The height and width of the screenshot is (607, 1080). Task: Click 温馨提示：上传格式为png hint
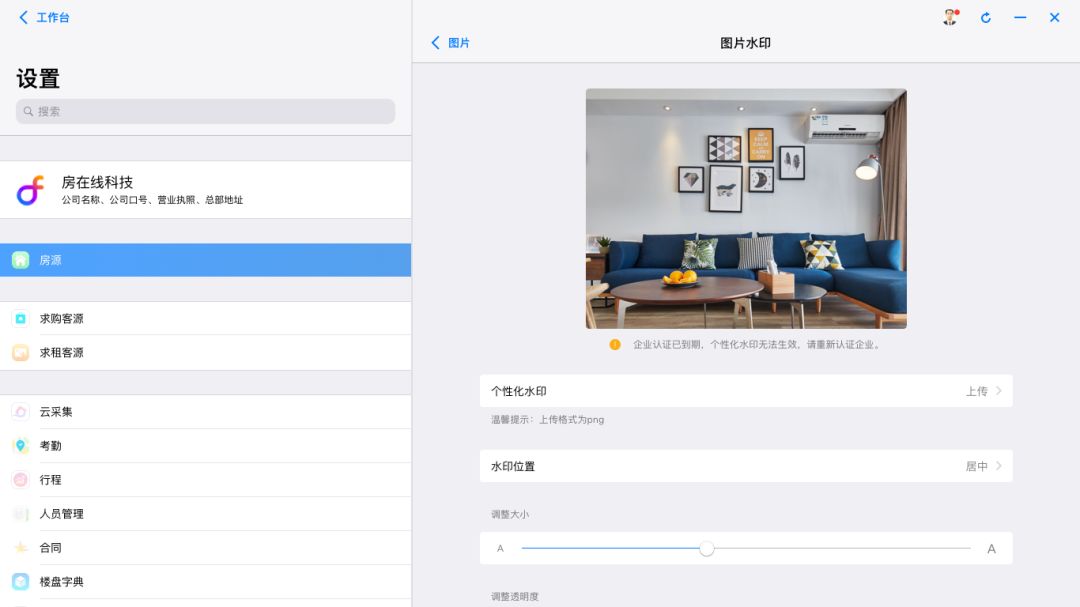pyautogui.click(x=548, y=419)
